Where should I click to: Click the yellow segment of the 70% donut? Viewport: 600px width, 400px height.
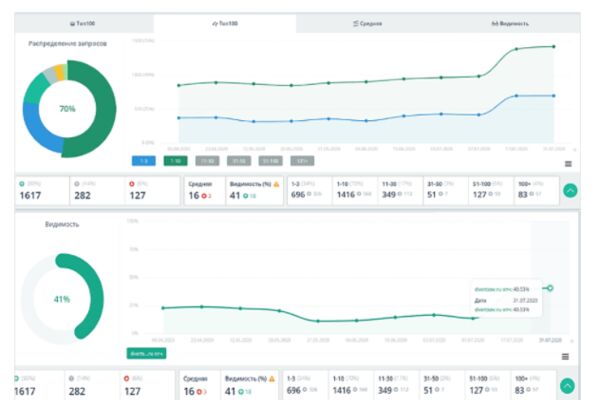click(59, 73)
